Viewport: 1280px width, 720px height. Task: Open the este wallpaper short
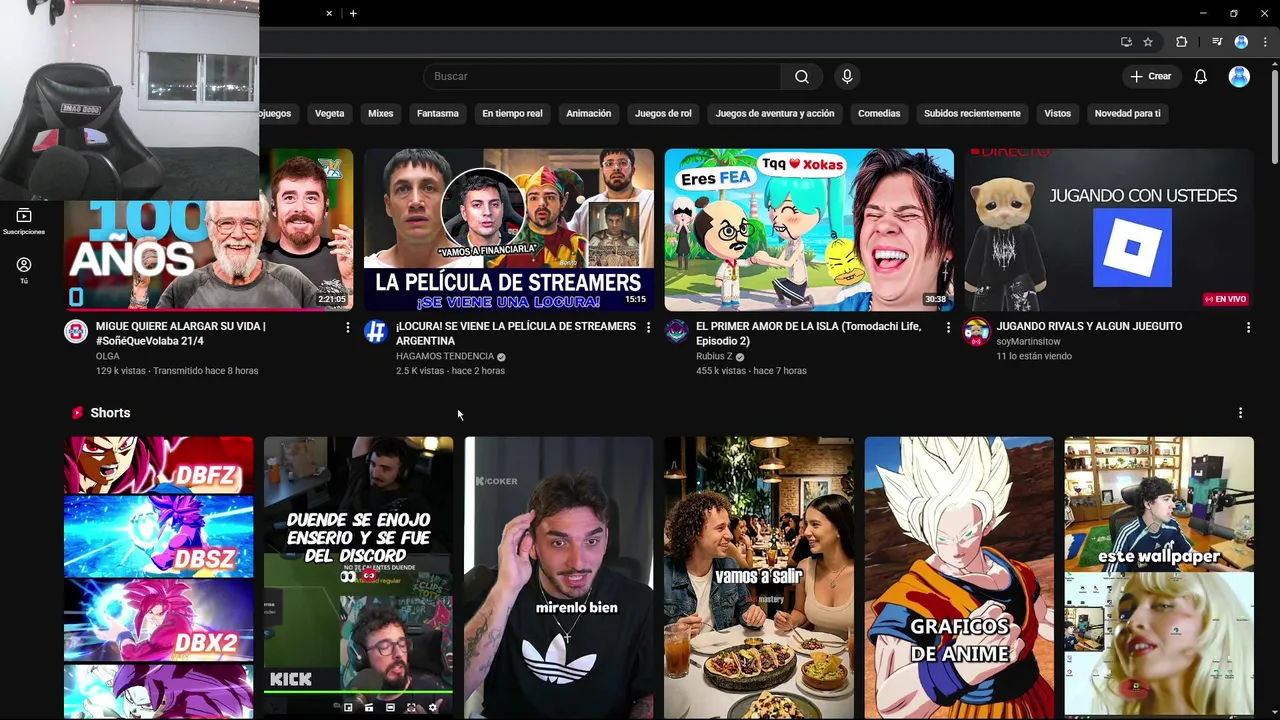[1159, 578]
